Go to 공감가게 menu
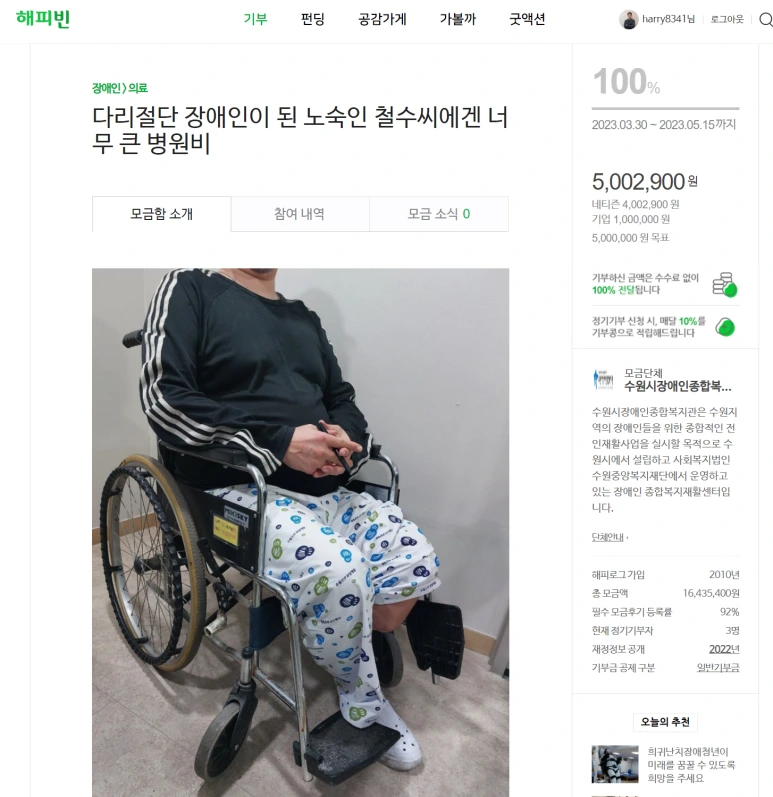Image resolution: width=773 pixels, height=797 pixels. pos(382,19)
